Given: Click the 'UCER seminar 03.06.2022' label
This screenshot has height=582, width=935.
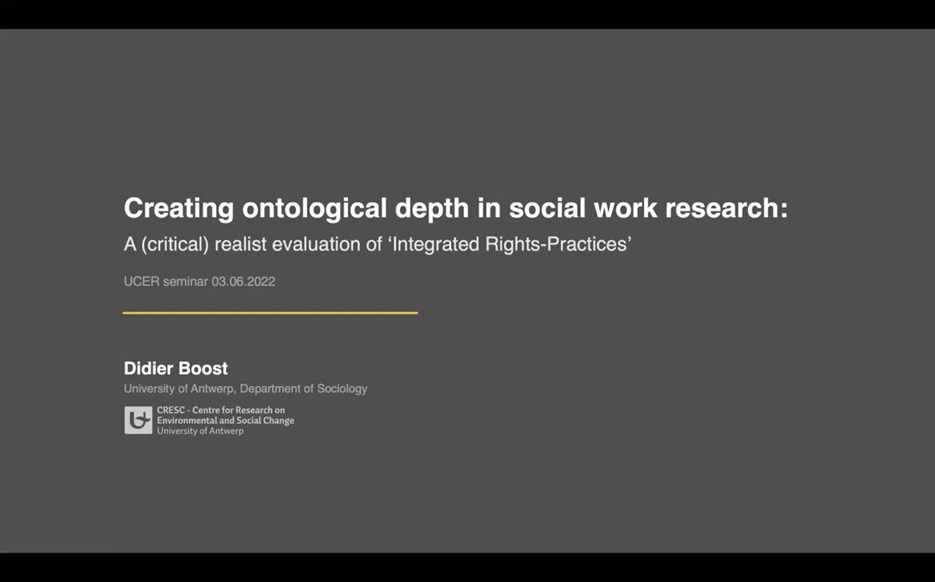Looking at the screenshot, I should [x=200, y=281].
